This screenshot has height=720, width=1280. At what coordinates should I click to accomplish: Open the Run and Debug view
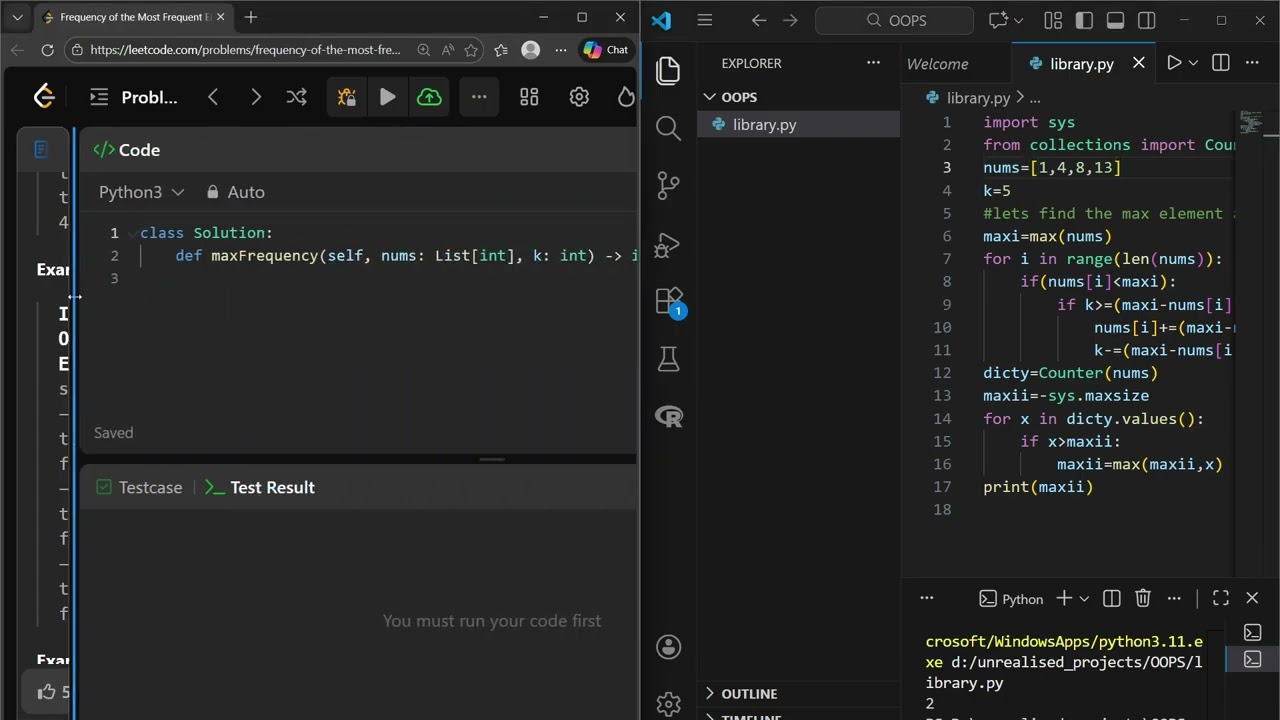(x=668, y=244)
